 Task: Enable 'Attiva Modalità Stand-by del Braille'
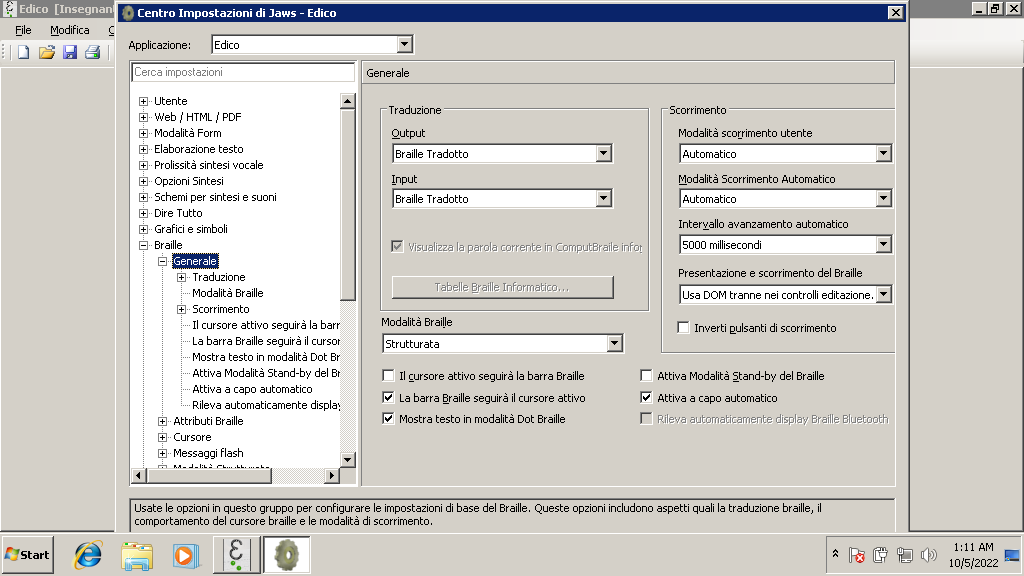(x=647, y=376)
